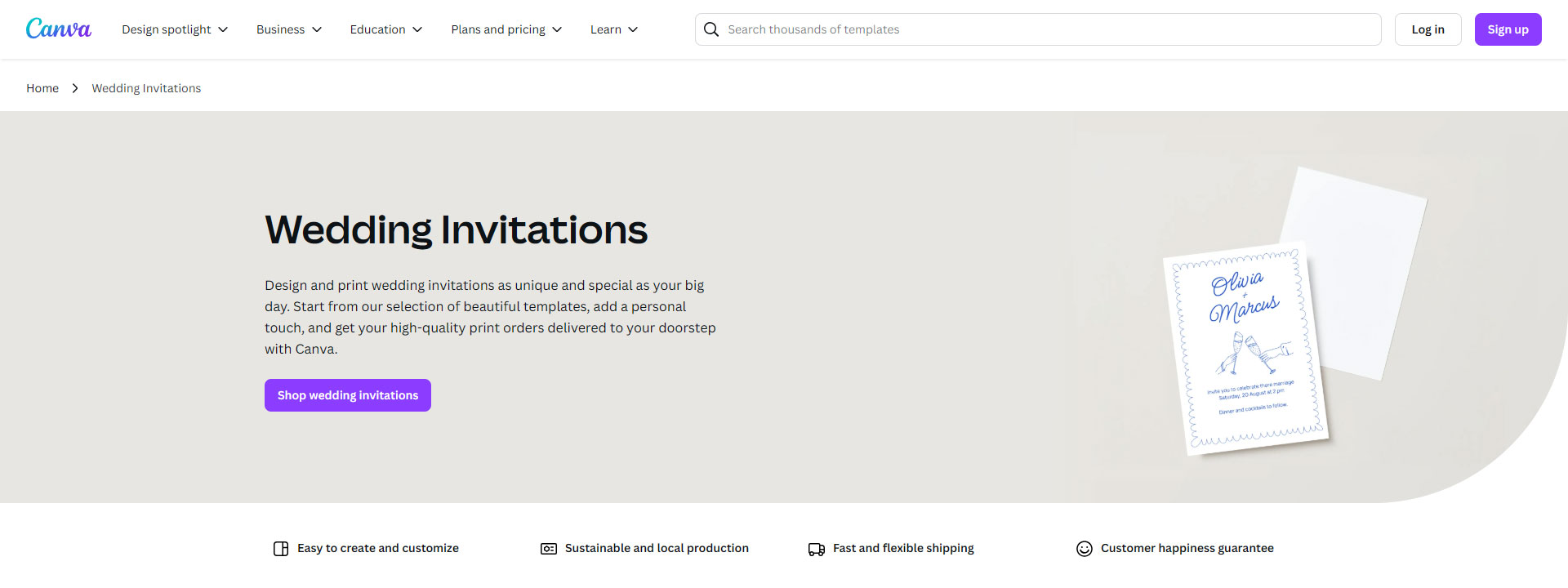Screen dimensions: 1568x588
Task: Click the search magnifier icon
Action: [x=711, y=29]
